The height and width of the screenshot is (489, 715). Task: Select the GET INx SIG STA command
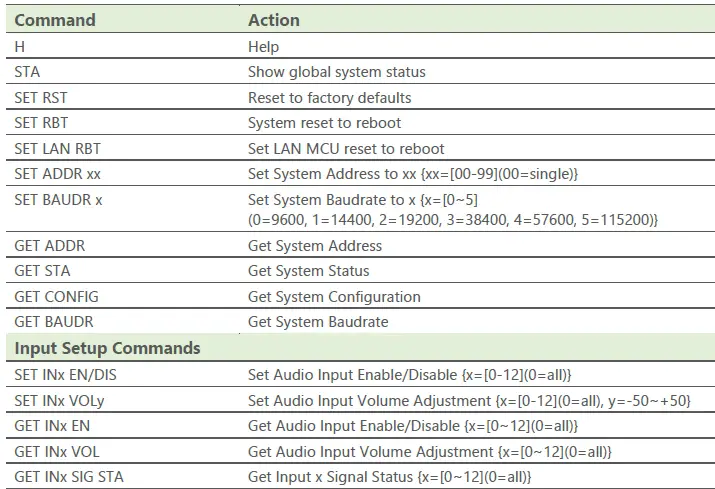69,477
